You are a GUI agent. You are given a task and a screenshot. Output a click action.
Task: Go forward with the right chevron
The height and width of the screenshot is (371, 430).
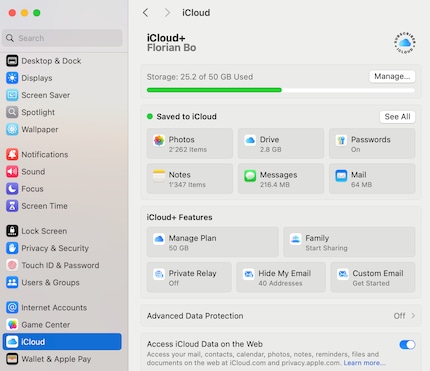pyautogui.click(x=167, y=13)
